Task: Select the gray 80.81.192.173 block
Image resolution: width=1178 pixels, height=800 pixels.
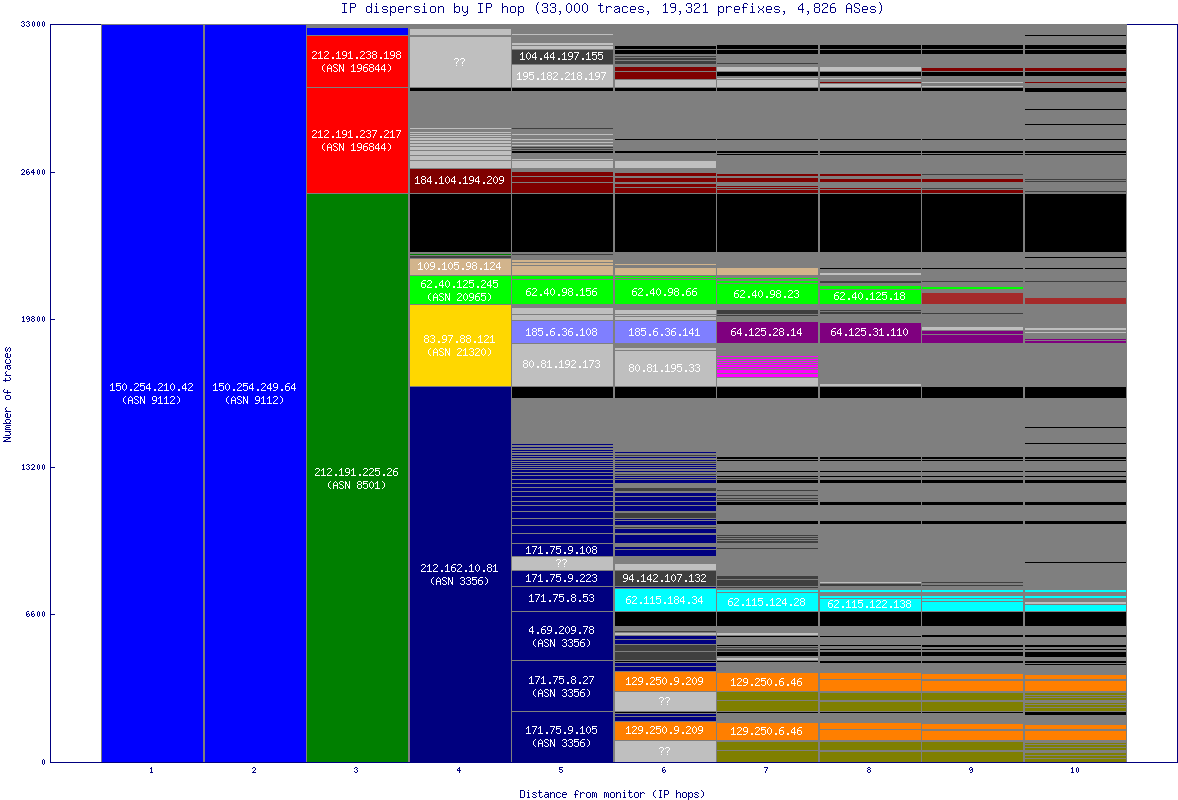Action: pos(561,364)
